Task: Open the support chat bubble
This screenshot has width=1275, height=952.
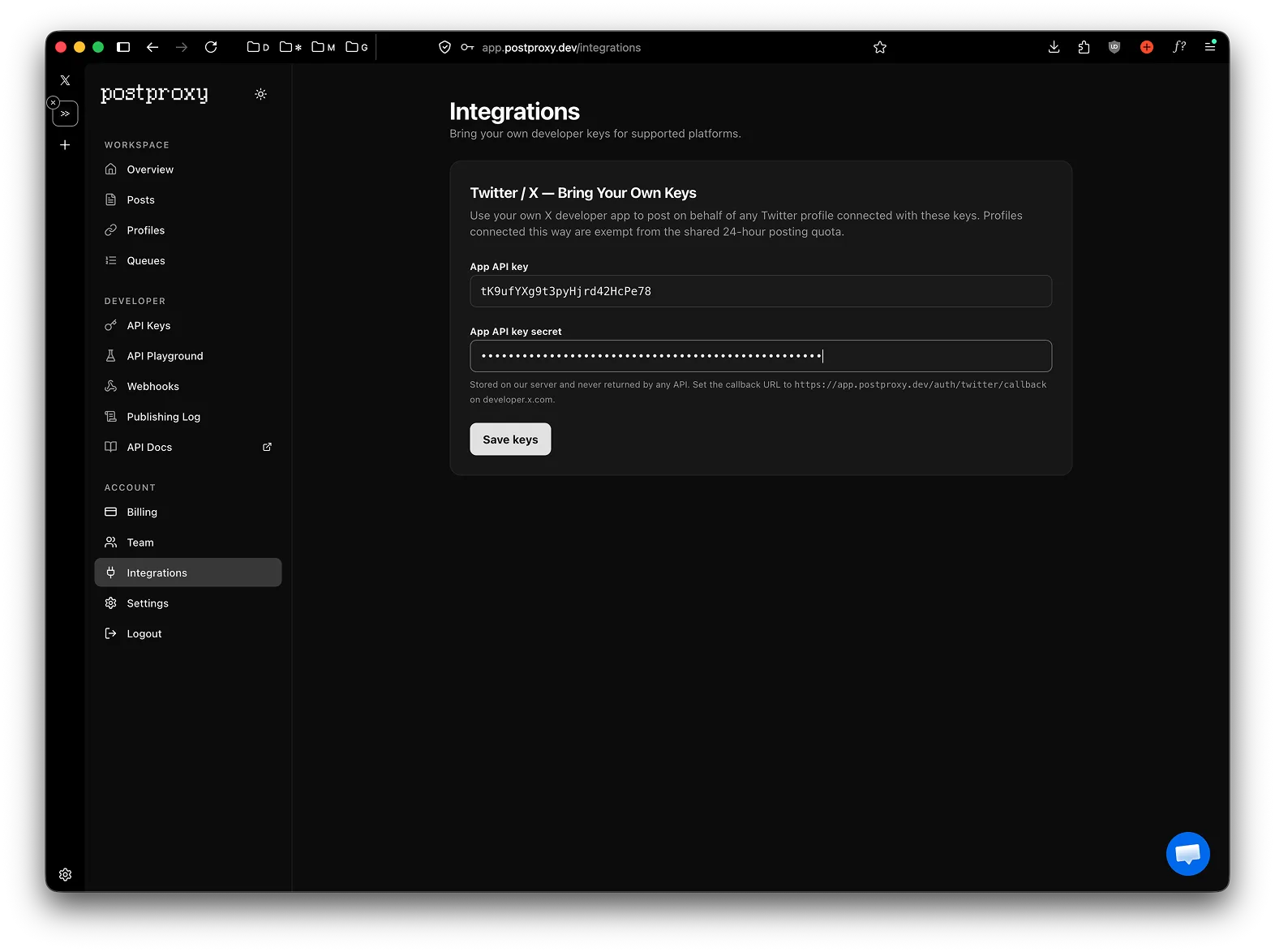Action: coord(1187,854)
